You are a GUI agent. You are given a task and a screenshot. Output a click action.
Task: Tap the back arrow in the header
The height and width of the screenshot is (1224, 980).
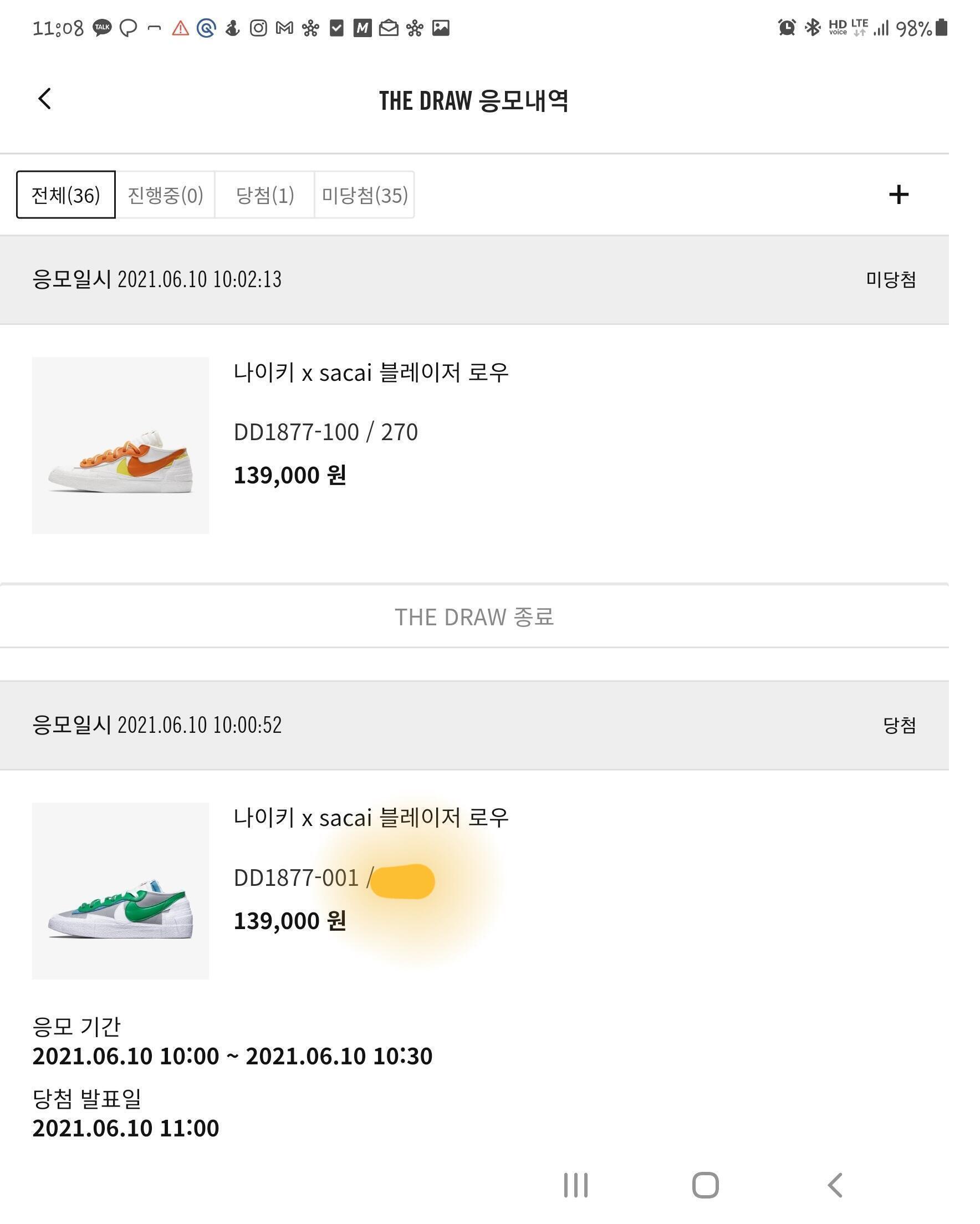tap(44, 99)
